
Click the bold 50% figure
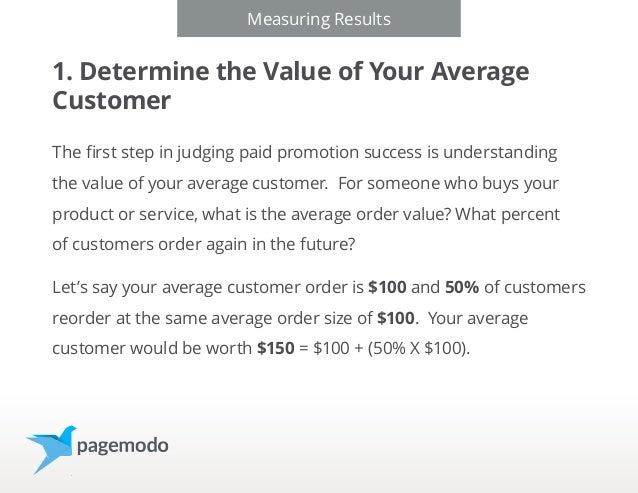tap(462, 287)
